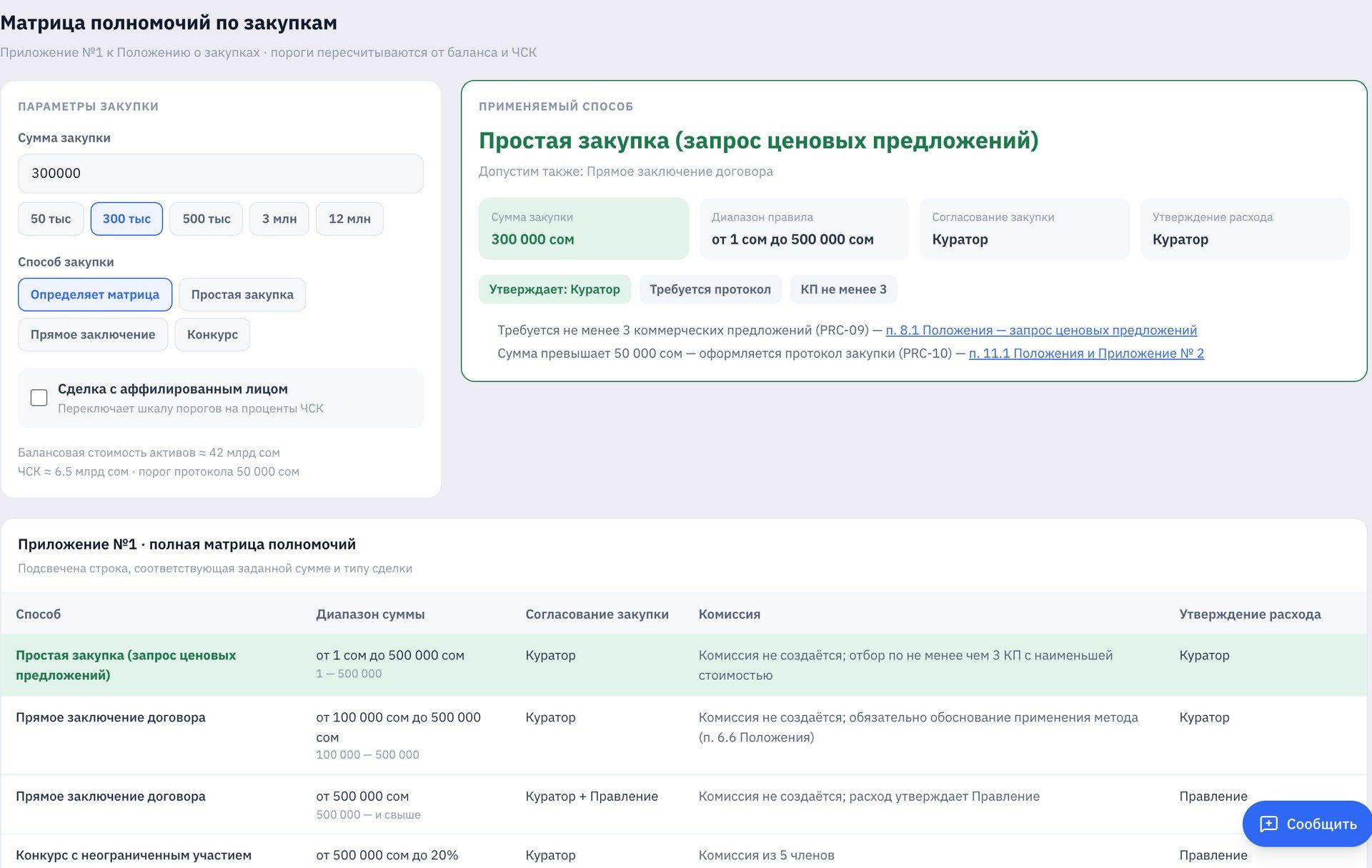Screen dimensions: 1372x868
Task: Select the 300 тыс preset amount
Action: [x=126, y=219]
